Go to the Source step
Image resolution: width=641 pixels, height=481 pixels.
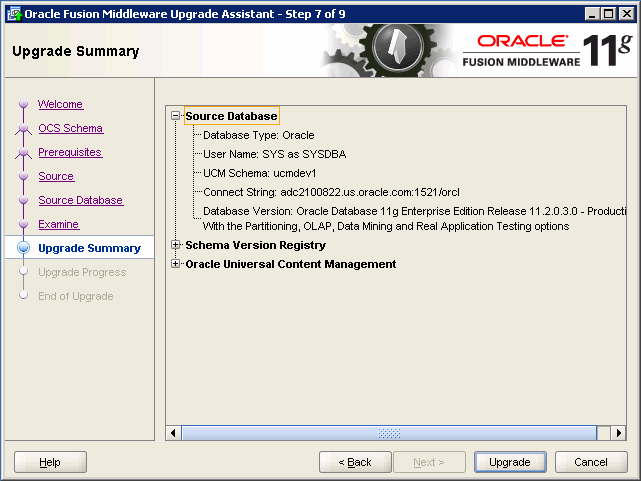56,176
